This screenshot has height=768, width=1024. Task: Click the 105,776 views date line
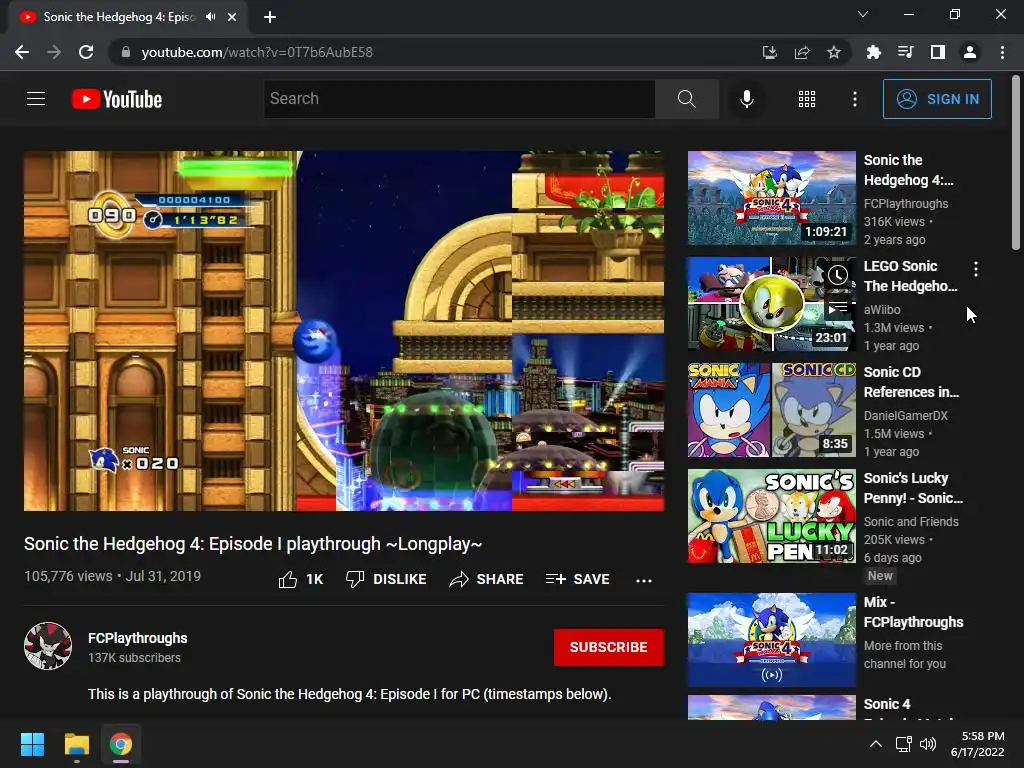click(112, 576)
